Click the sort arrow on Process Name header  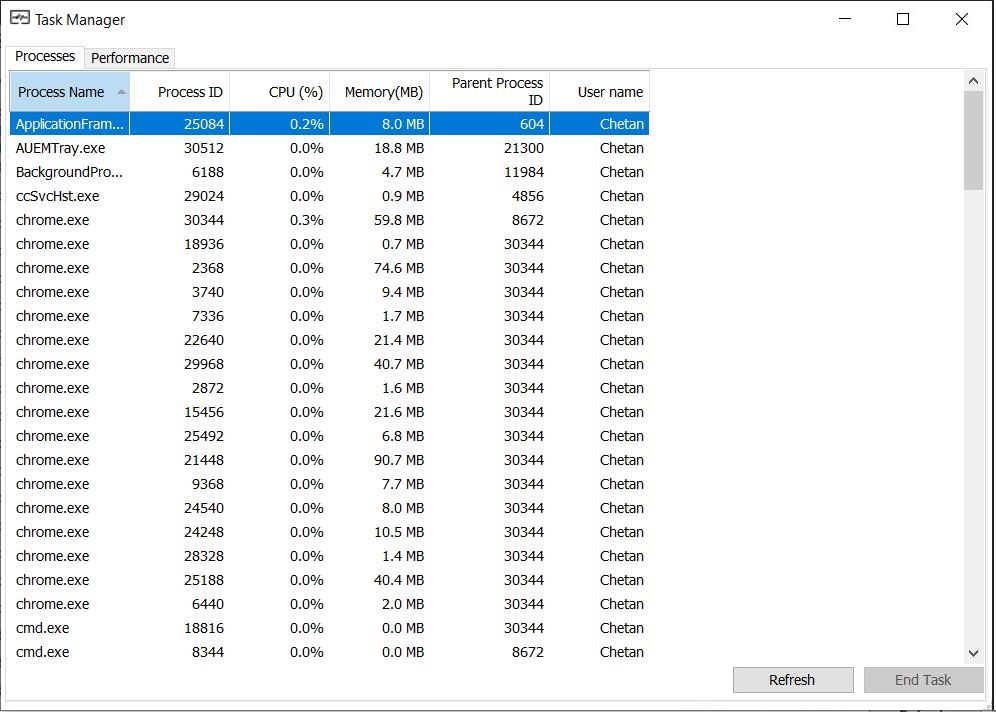[x=122, y=91]
